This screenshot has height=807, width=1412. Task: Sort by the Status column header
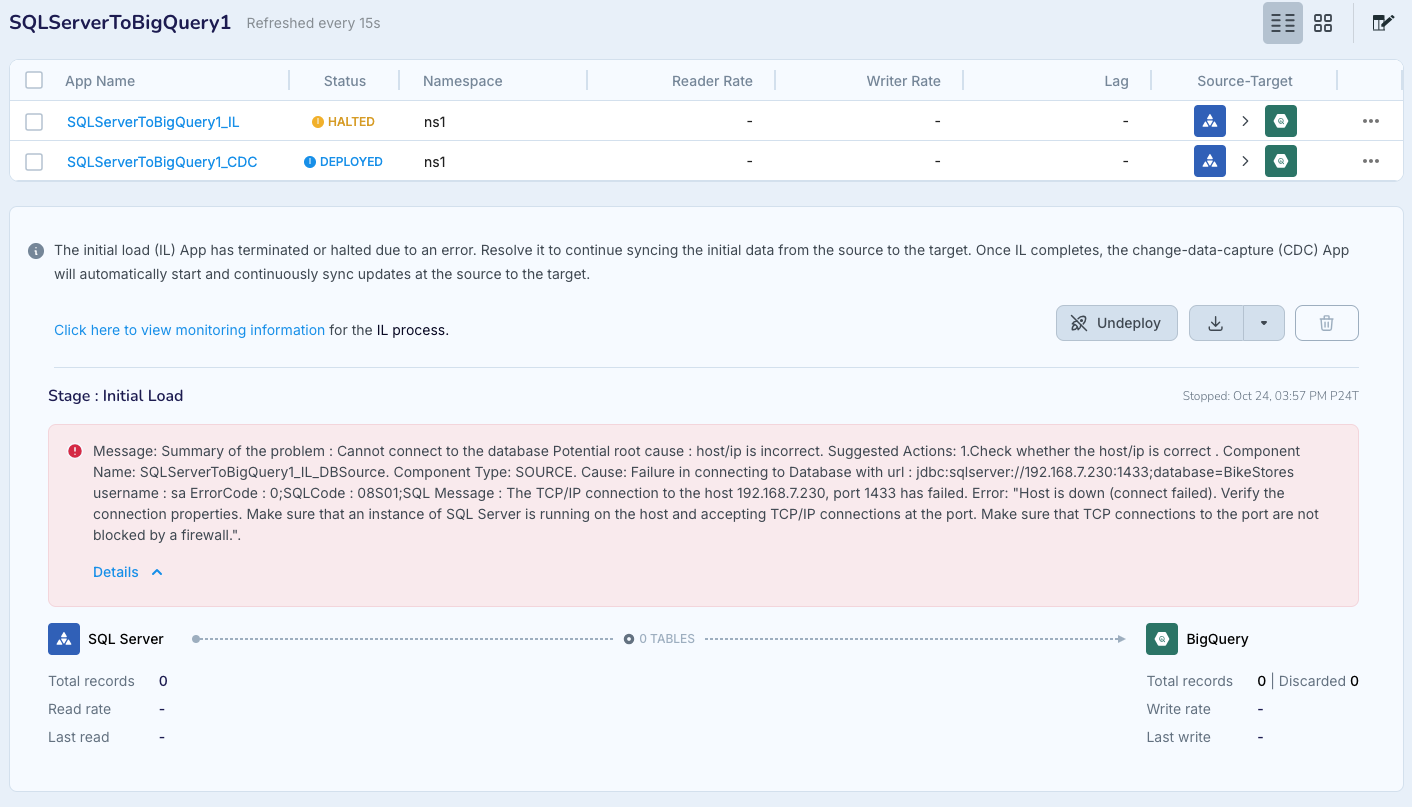344,81
